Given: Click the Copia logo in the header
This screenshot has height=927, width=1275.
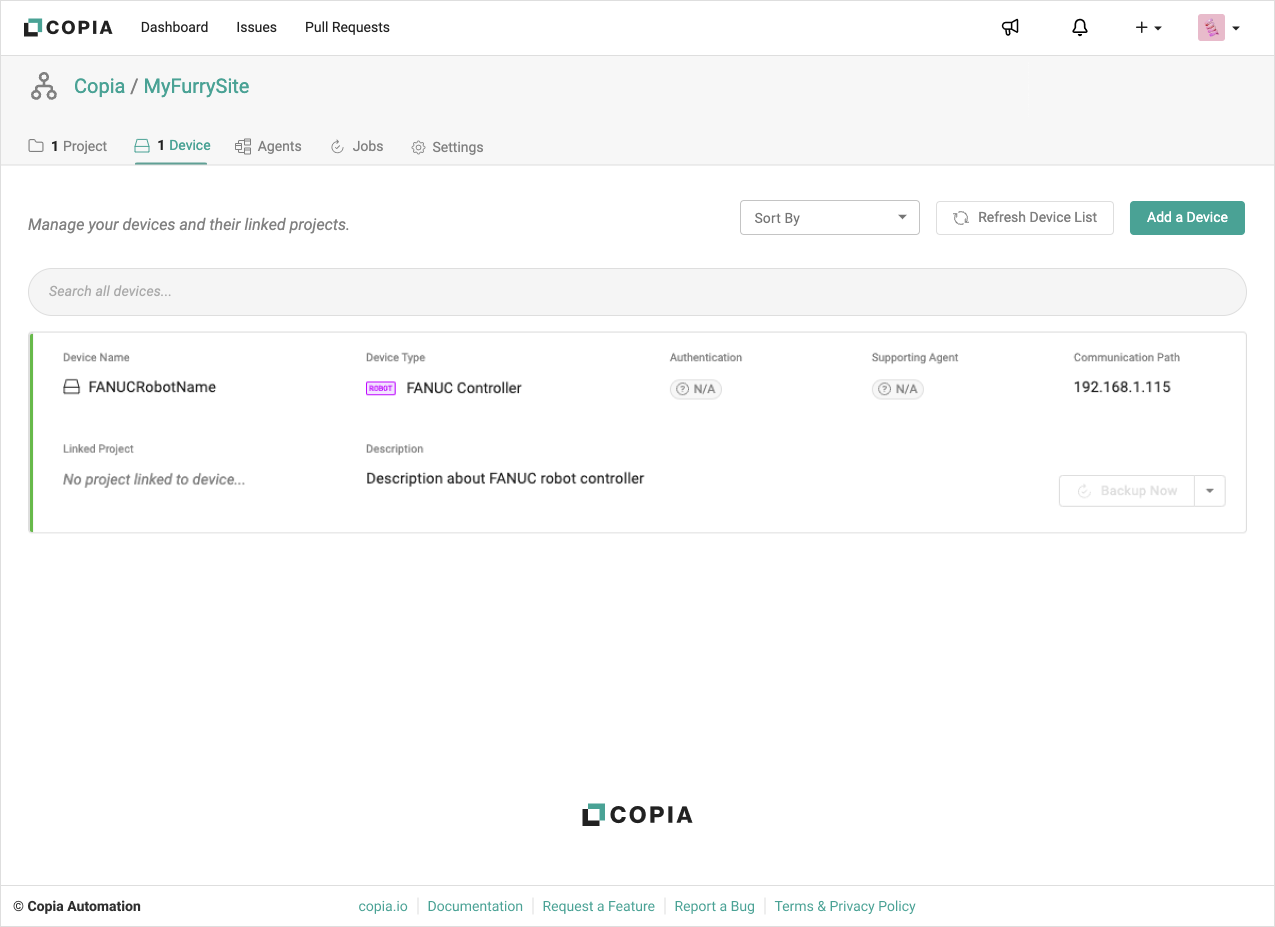Looking at the screenshot, I should [x=68, y=28].
